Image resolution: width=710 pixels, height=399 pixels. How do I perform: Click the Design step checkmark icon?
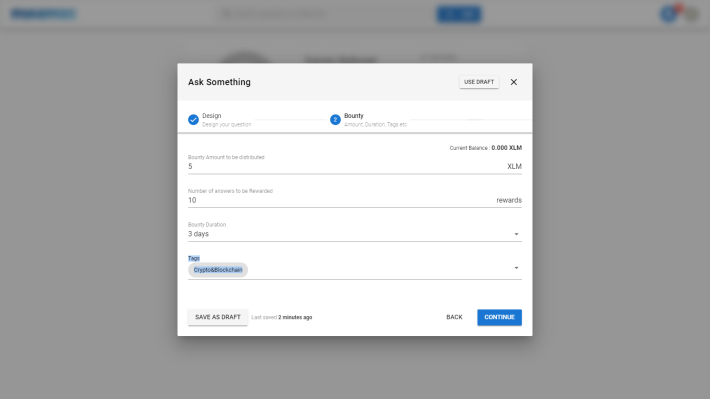pos(193,120)
